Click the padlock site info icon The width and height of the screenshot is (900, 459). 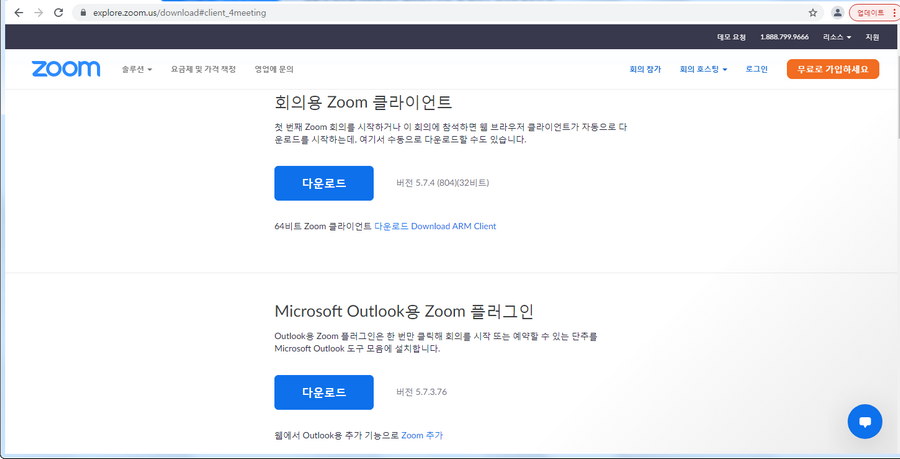pos(83,13)
